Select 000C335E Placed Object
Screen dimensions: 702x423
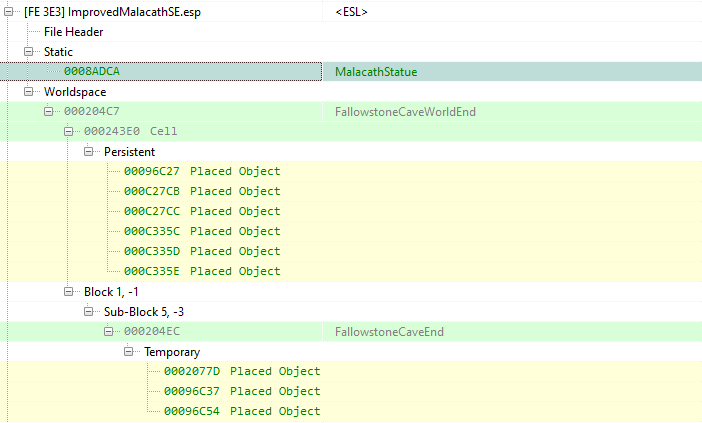pos(202,271)
